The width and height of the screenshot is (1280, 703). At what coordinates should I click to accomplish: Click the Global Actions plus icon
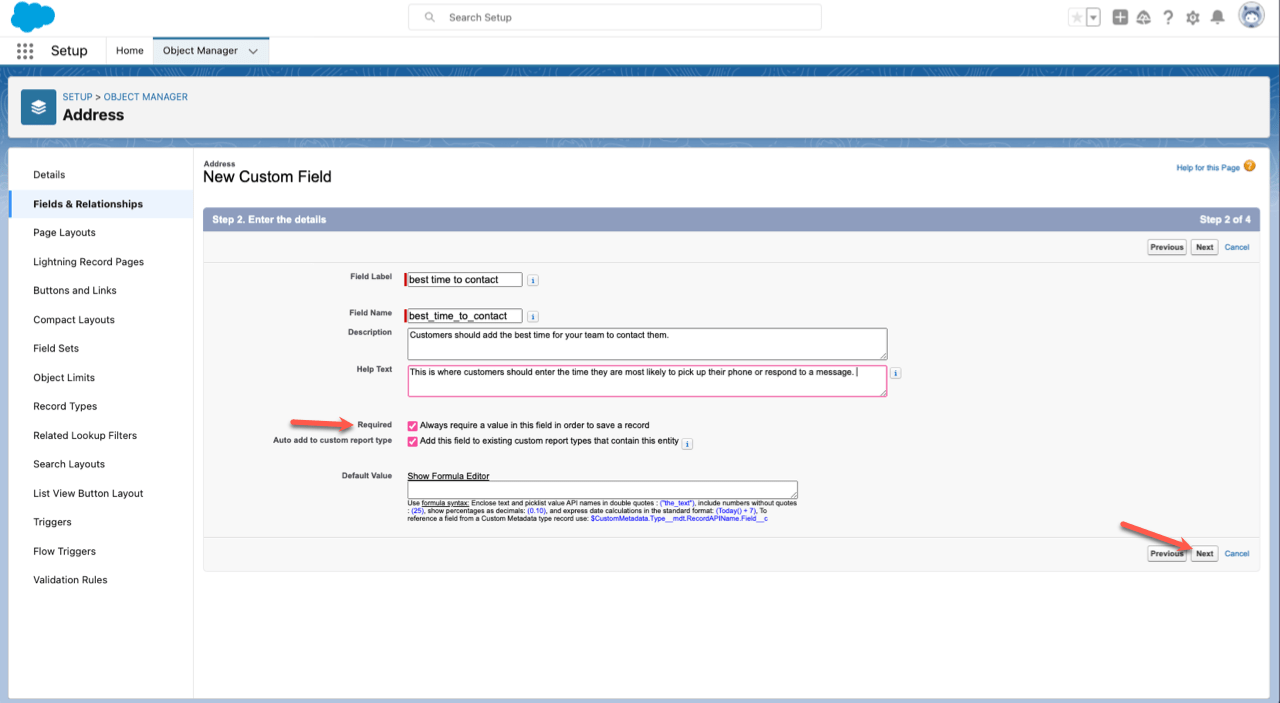tap(1121, 17)
